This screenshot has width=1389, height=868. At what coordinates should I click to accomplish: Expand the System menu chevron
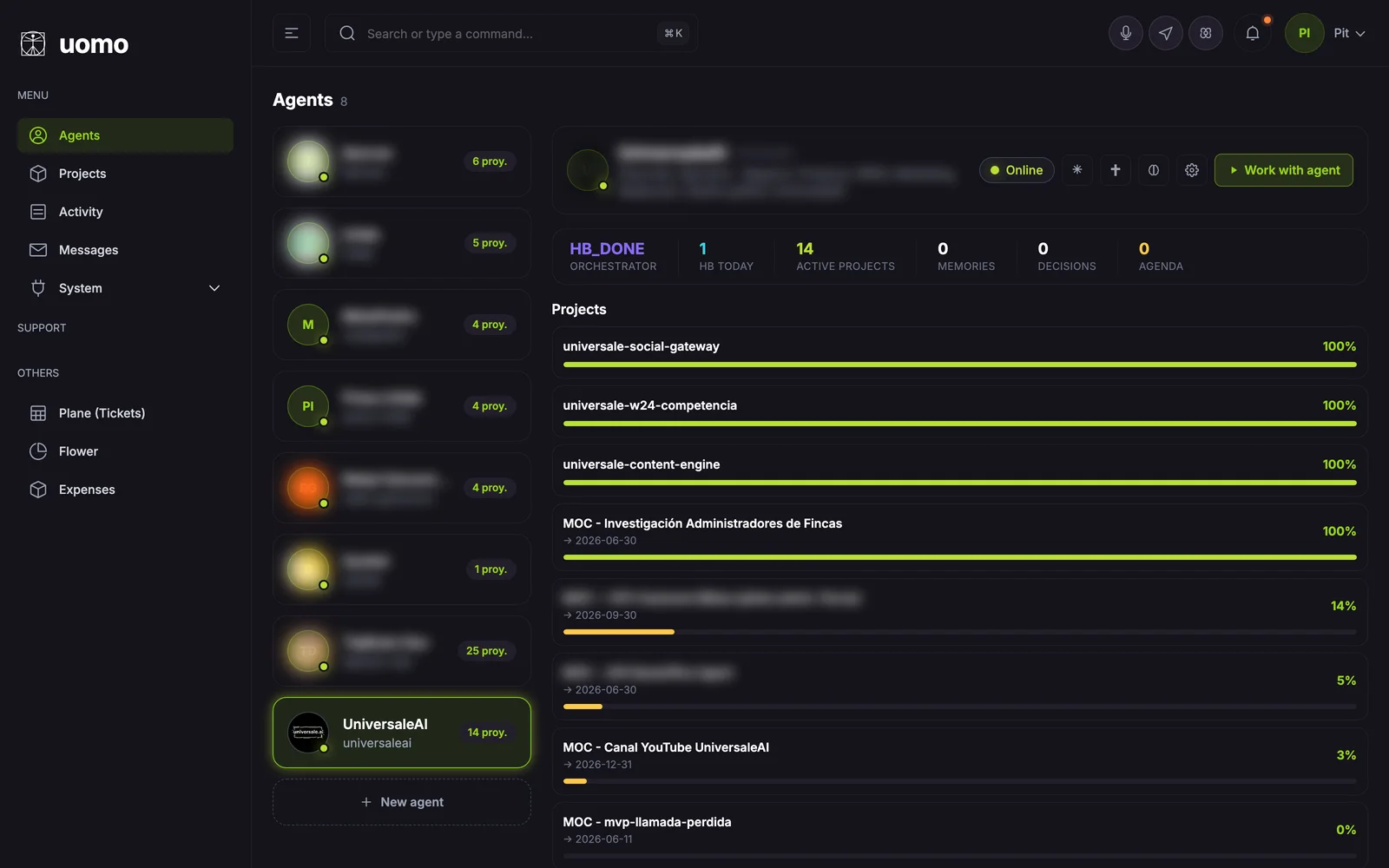click(x=214, y=288)
